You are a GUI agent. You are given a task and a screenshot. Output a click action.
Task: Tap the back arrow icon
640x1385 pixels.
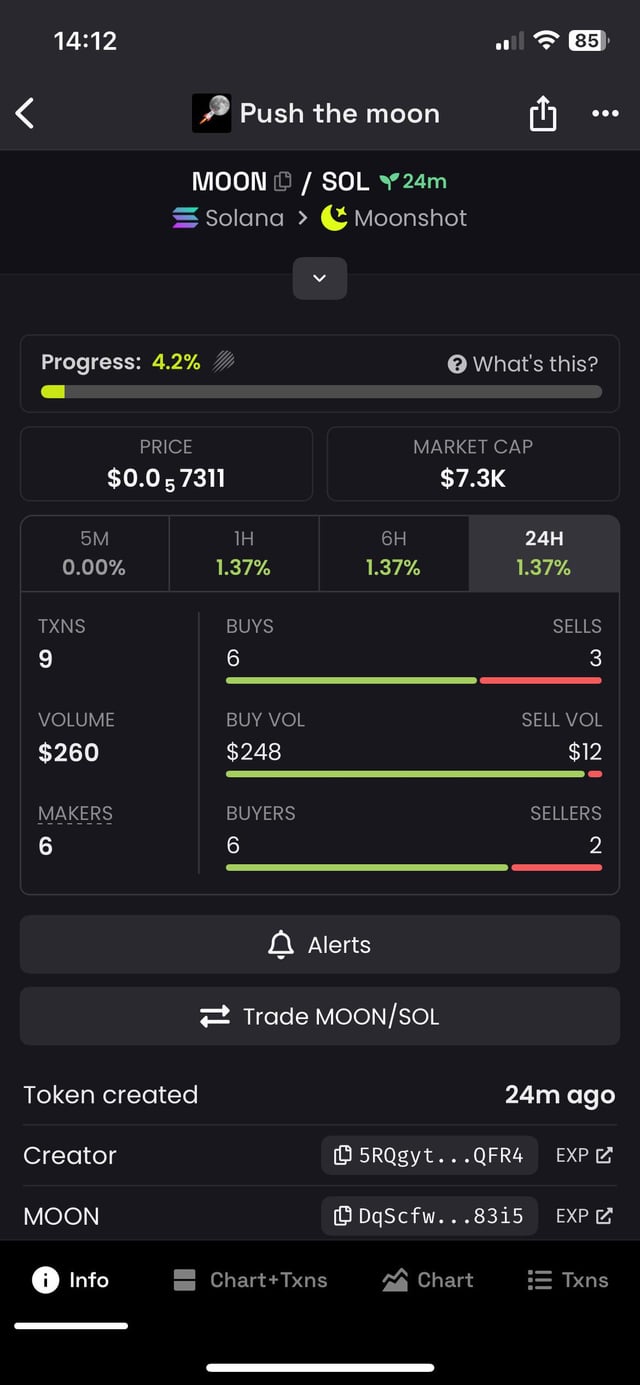(x=26, y=113)
